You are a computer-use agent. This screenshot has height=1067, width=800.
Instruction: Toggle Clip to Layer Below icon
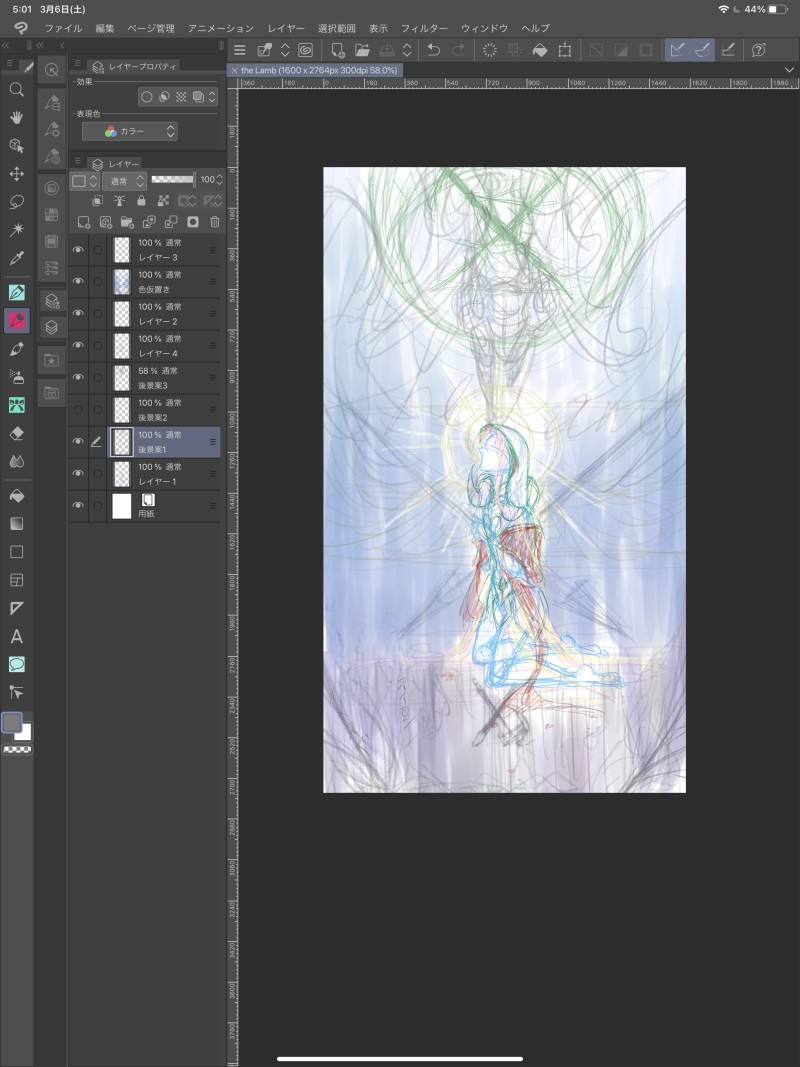coord(97,201)
